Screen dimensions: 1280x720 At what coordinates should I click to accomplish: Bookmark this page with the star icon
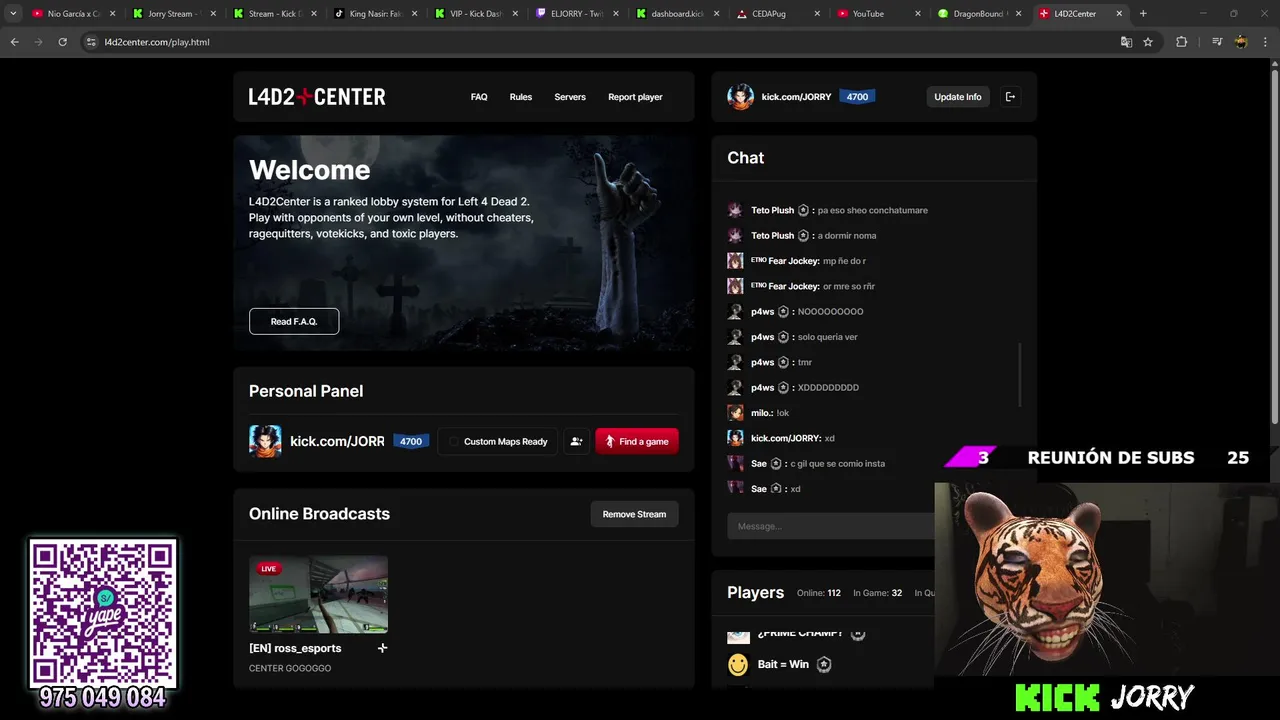pos(1148,42)
